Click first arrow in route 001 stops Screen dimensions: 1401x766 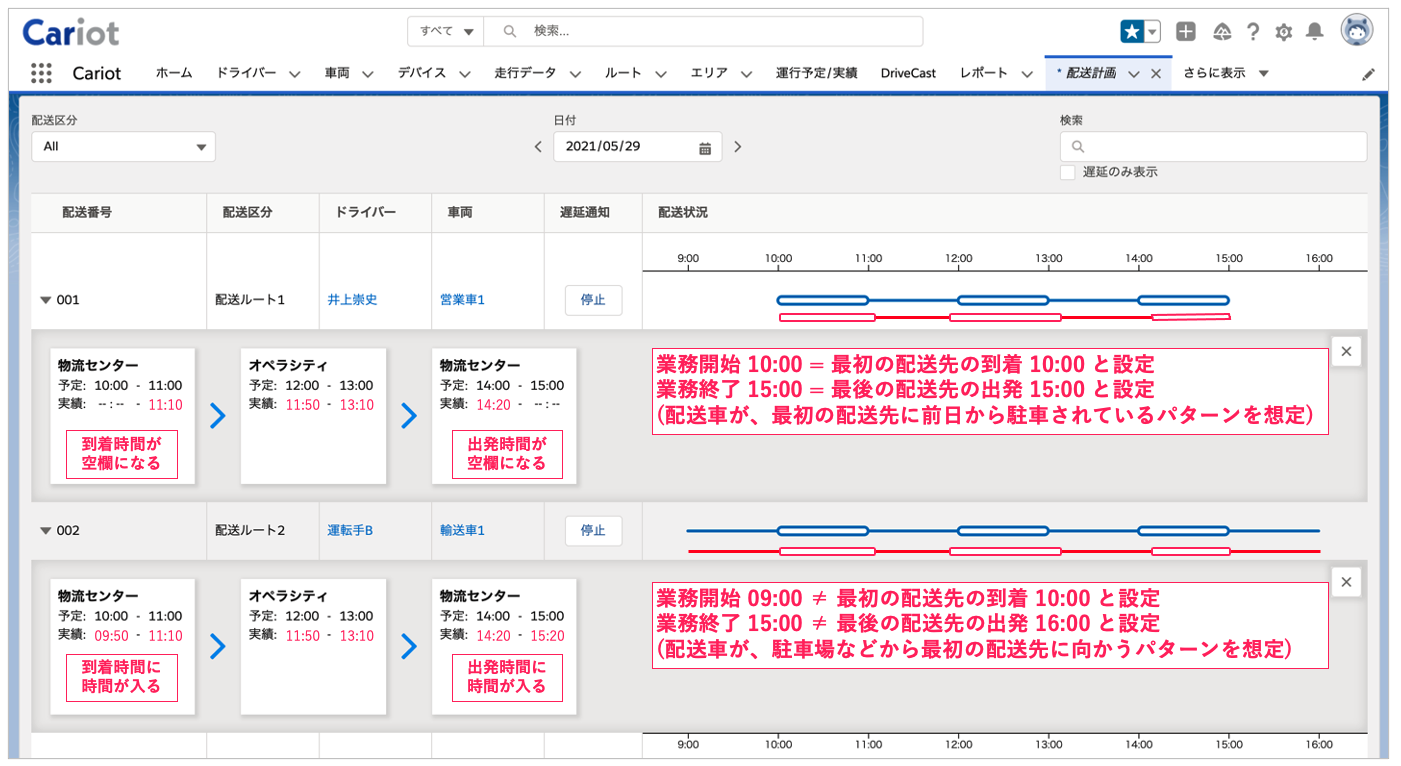pos(217,416)
